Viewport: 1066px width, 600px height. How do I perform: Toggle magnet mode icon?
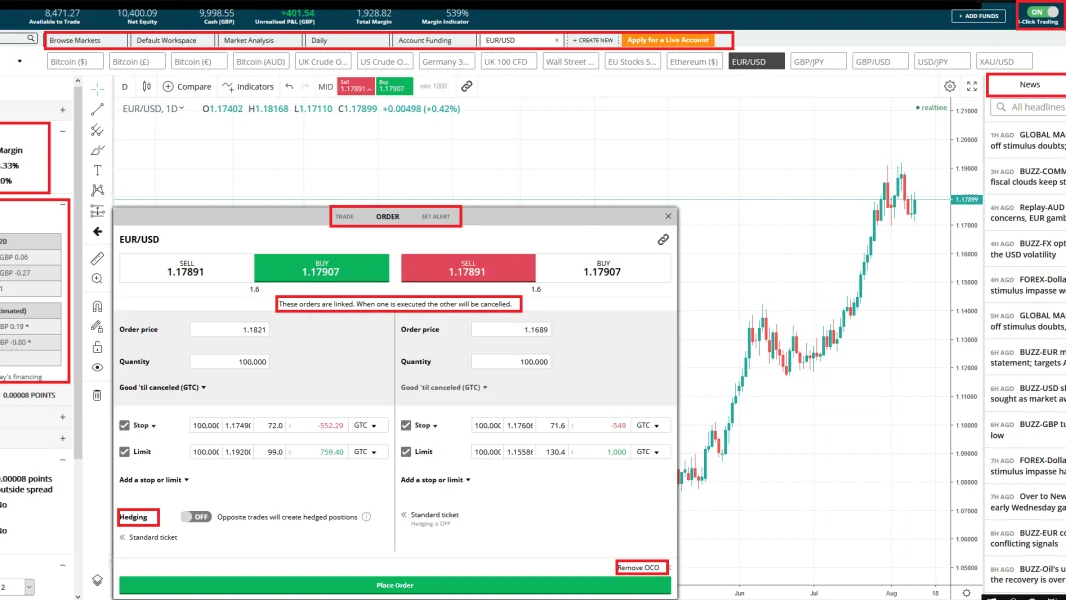coord(97,306)
